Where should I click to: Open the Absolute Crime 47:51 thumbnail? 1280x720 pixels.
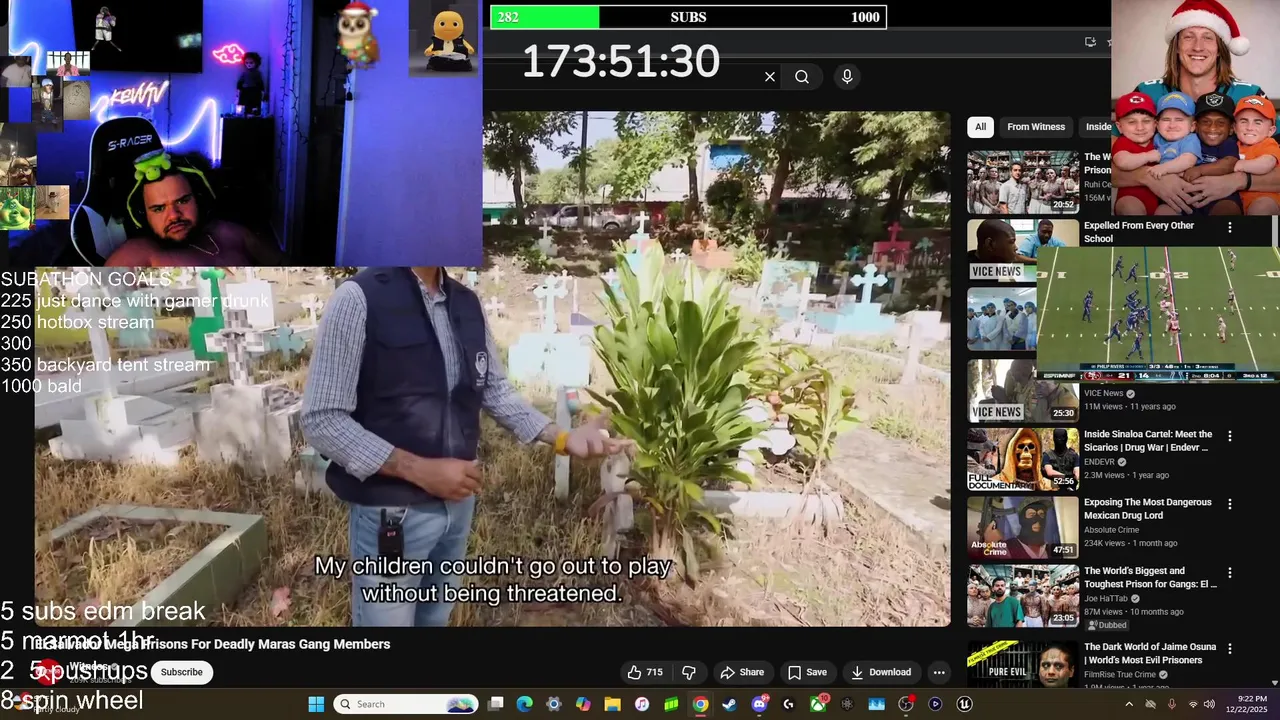click(x=1023, y=527)
